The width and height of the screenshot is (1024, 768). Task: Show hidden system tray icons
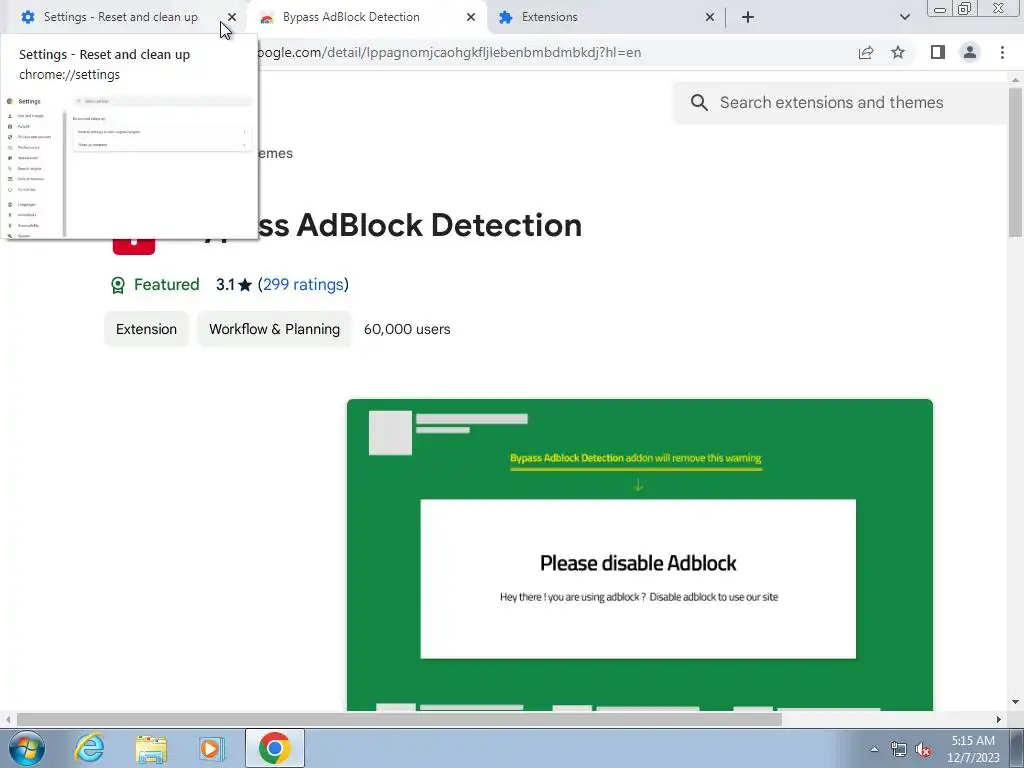click(x=874, y=749)
